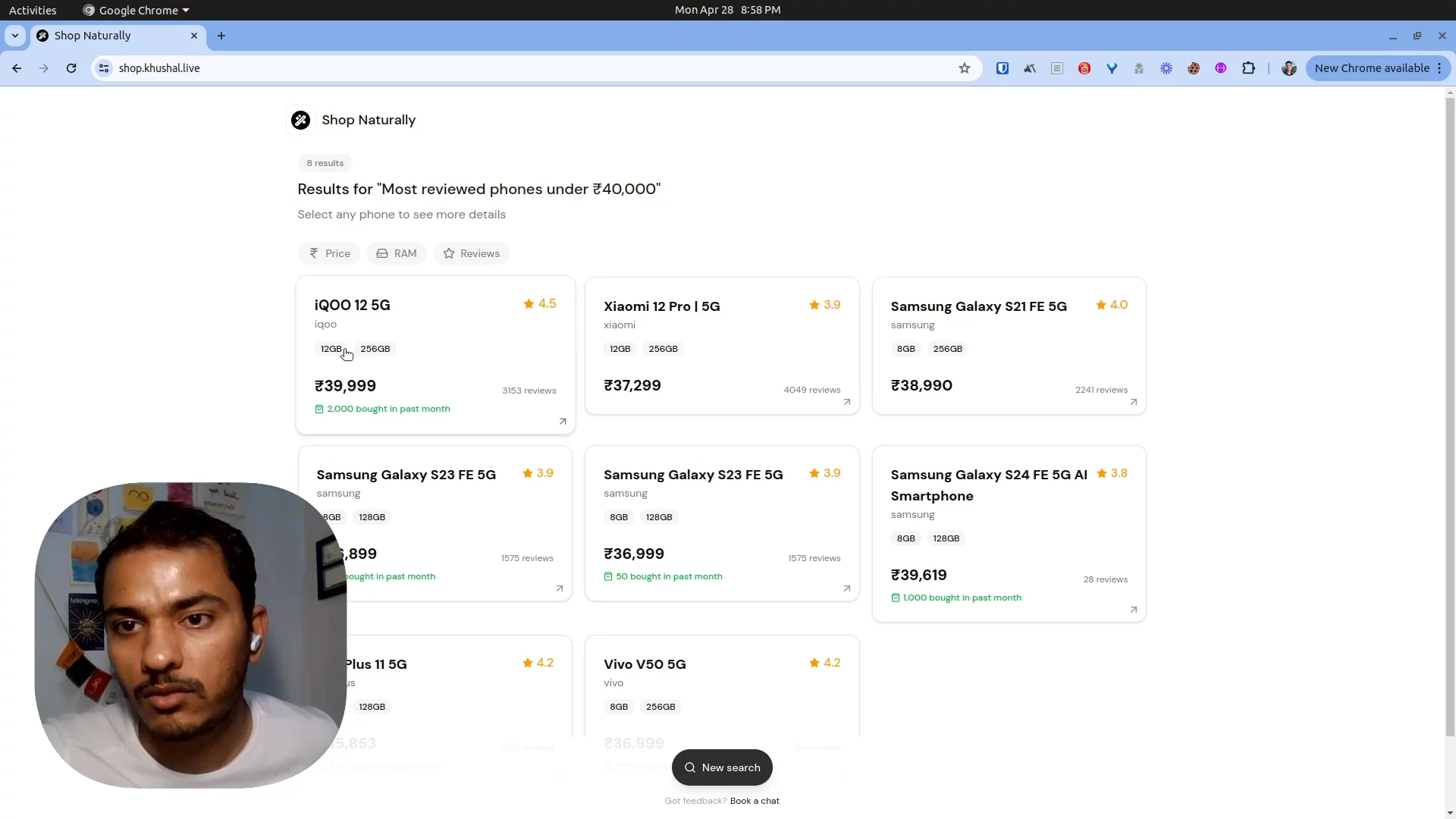Expand the tab search dropdown
The width and height of the screenshot is (1456, 819).
(x=15, y=36)
